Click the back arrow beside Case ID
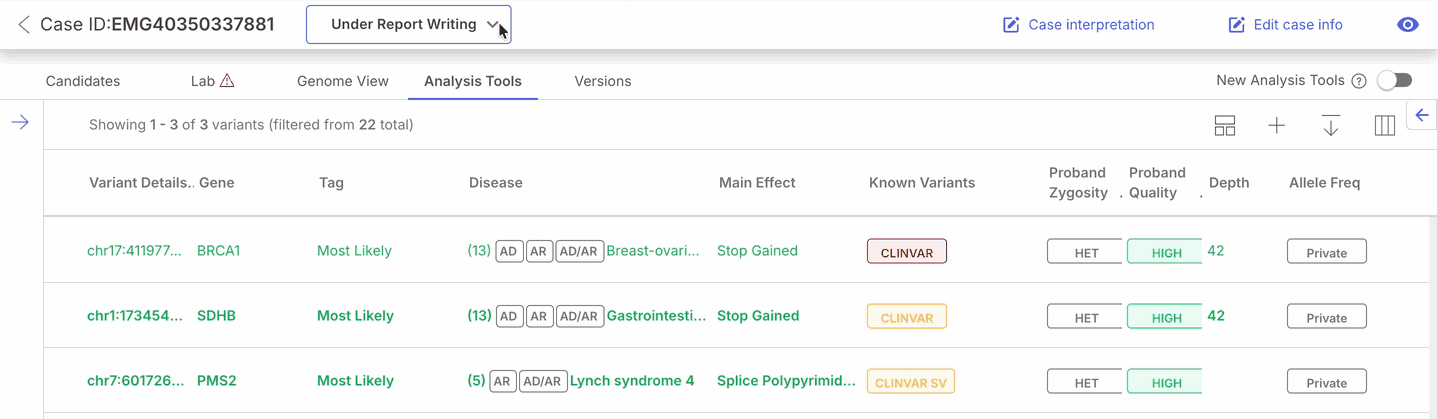Screen dimensions: 1438x419 tap(24, 25)
